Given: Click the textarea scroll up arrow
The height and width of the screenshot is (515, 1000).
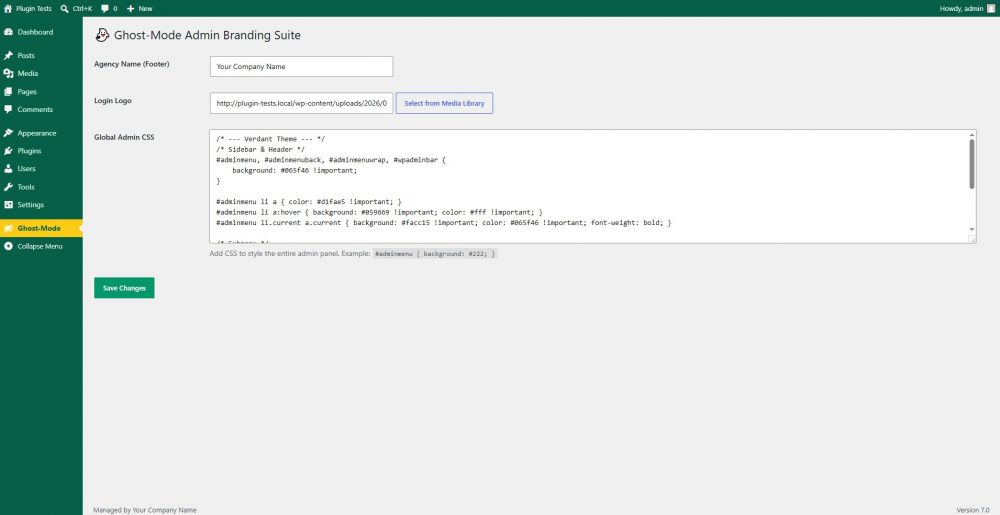Looking at the screenshot, I should coord(972,134).
